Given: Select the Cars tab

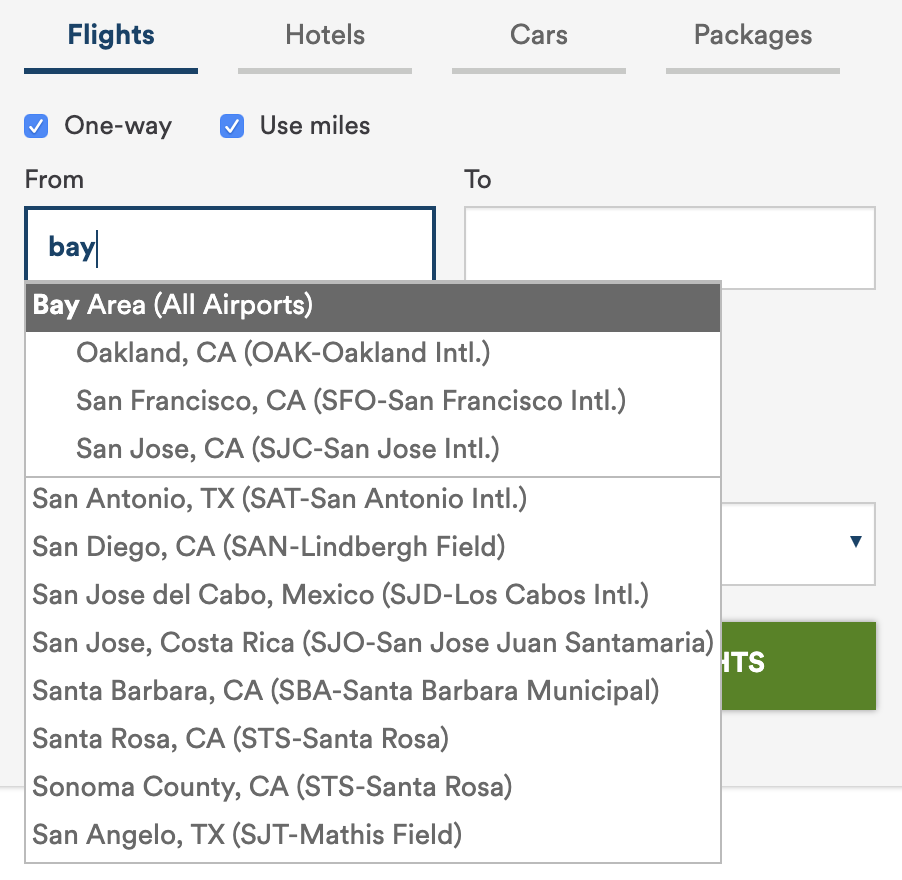Looking at the screenshot, I should (539, 36).
